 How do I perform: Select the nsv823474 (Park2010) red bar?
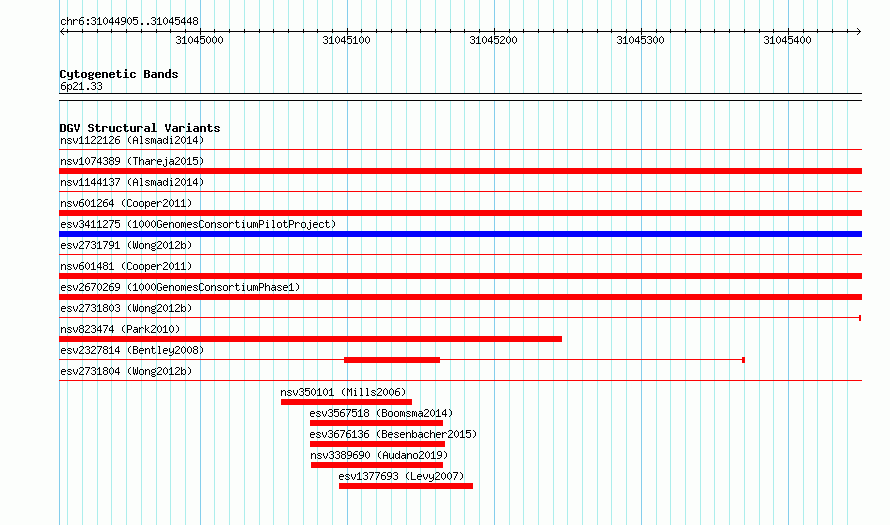[x=310, y=339]
